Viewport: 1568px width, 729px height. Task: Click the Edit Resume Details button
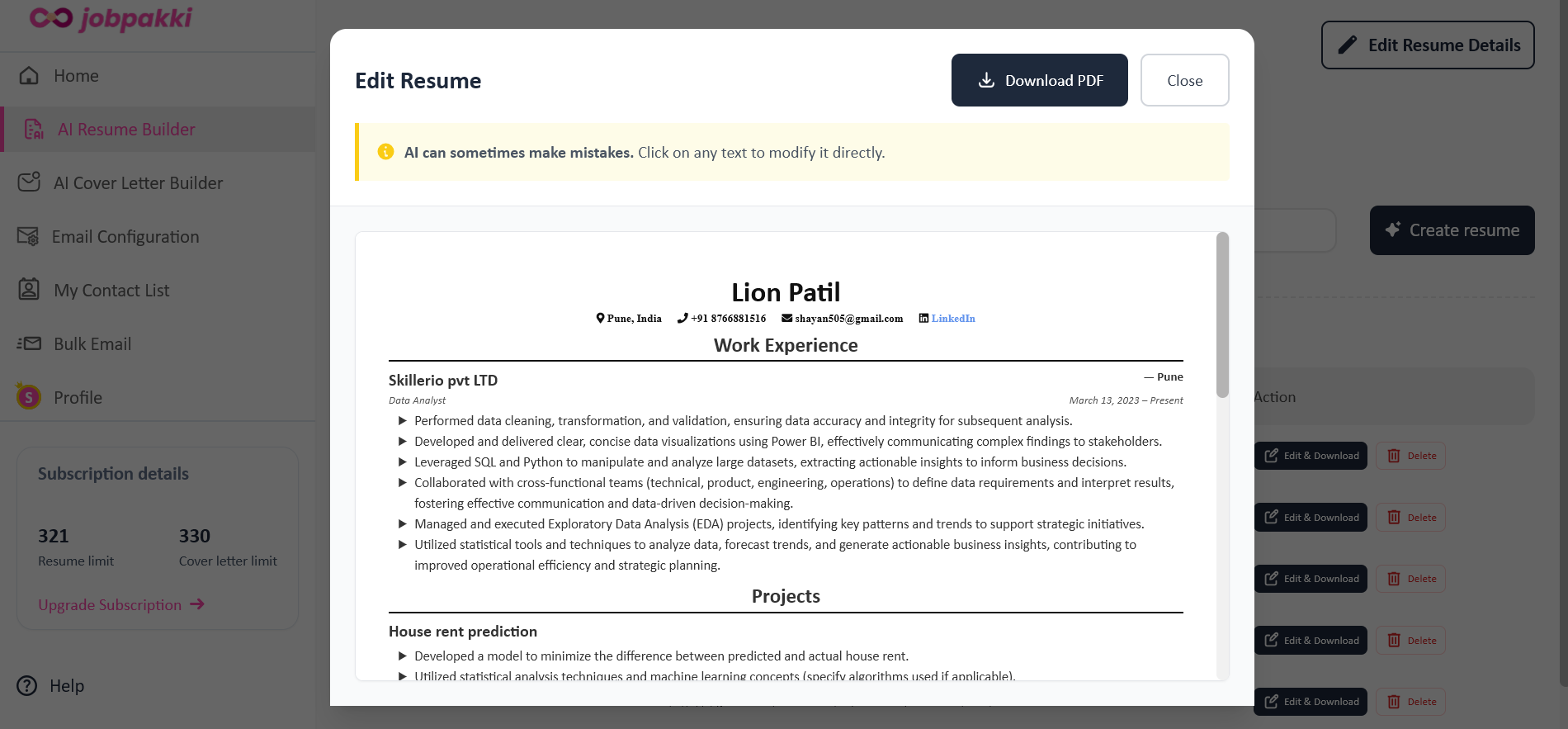pyautogui.click(x=1428, y=45)
